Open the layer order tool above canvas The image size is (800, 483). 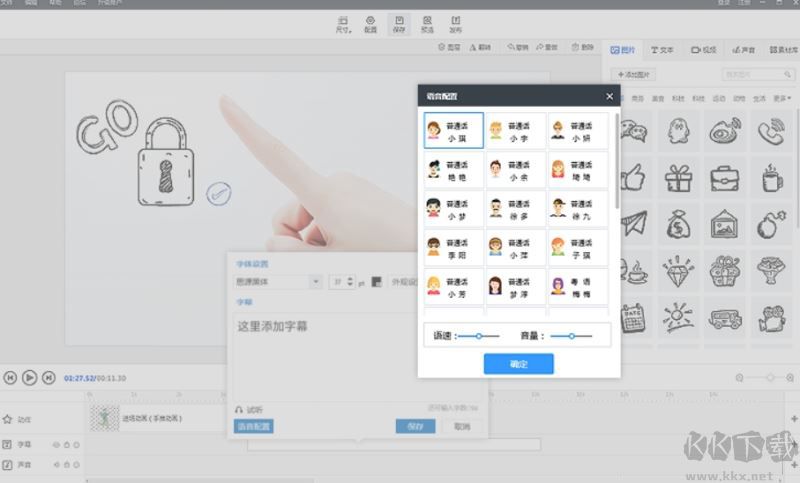coord(449,47)
